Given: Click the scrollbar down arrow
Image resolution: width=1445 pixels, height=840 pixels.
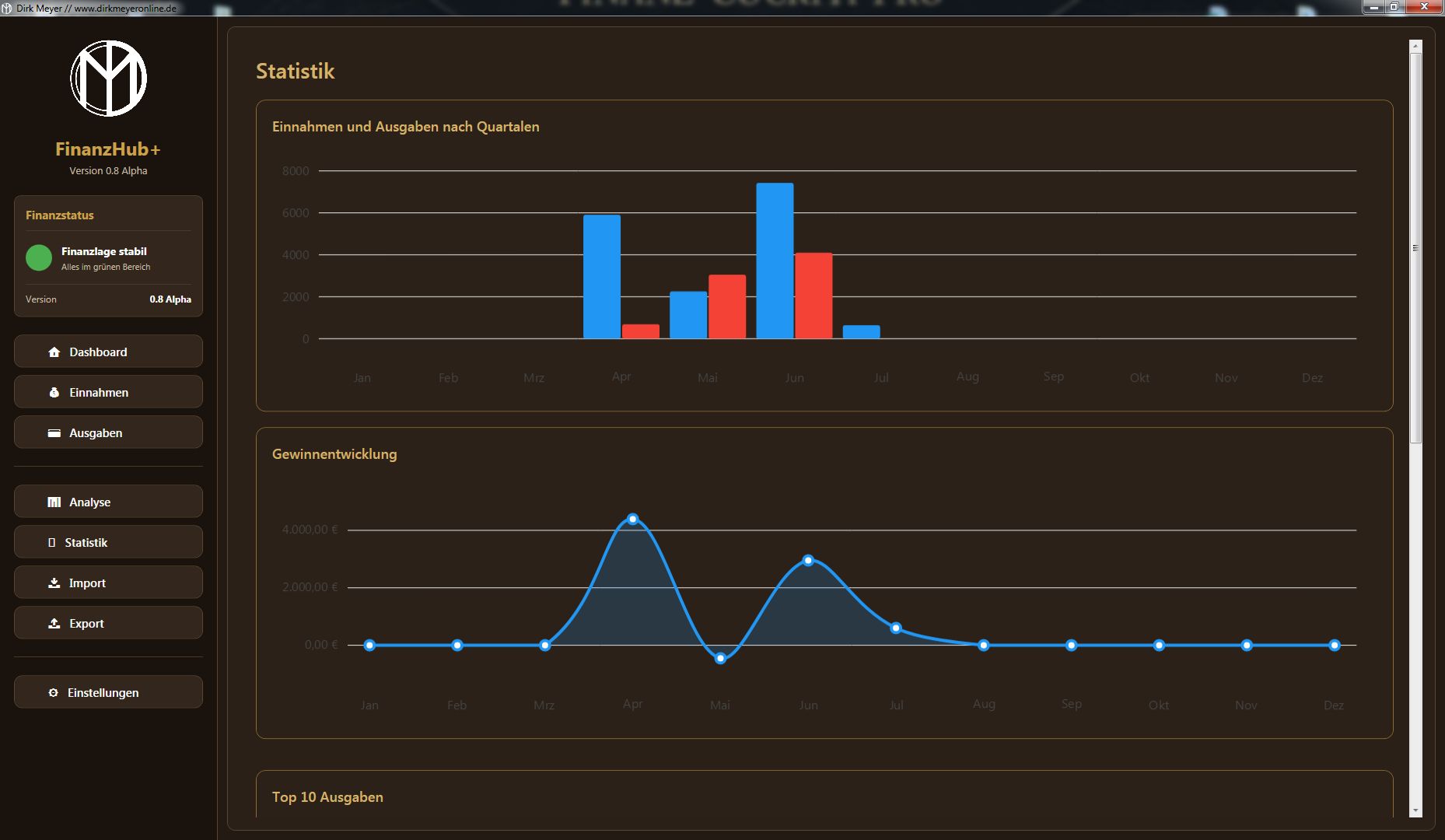Looking at the screenshot, I should pos(1415,810).
